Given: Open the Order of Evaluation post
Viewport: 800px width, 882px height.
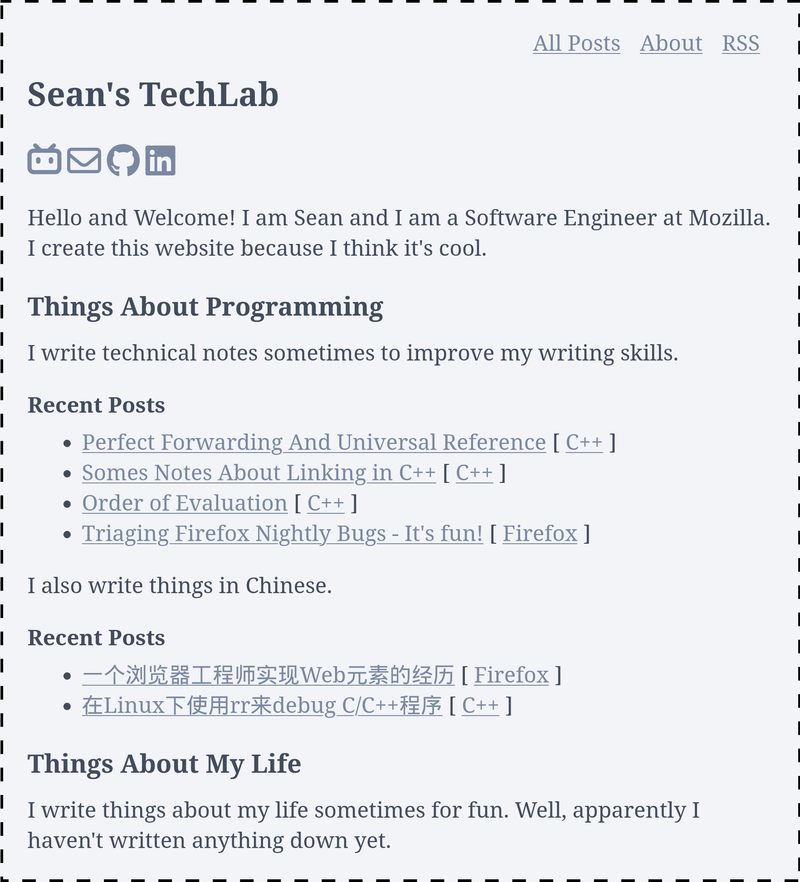Looking at the screenshot, I should pos(185,503).
